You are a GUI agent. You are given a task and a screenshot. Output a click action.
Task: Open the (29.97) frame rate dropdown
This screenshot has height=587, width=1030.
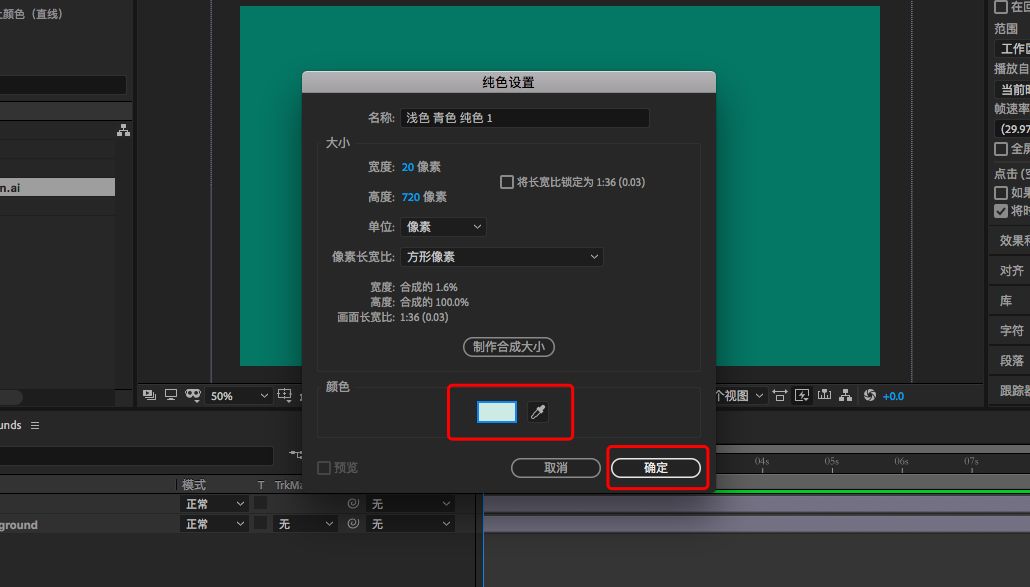(x=1012, y=129)
